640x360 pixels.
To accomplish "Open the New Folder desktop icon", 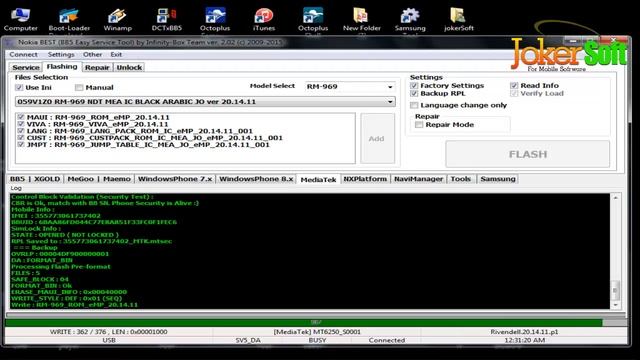I will coord(362,19).
